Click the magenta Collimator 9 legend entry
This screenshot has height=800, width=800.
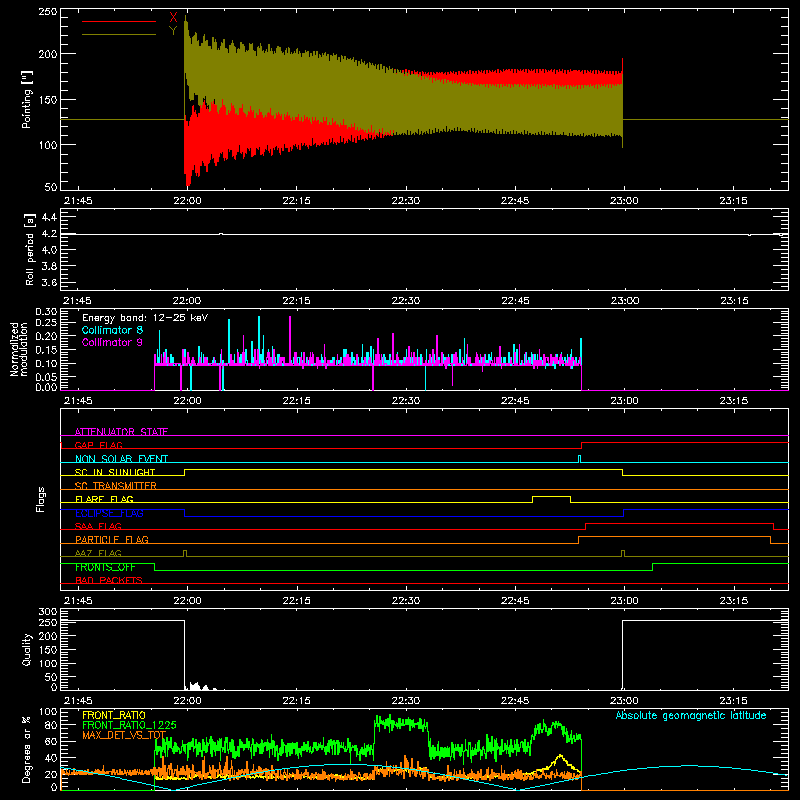pyautogui.click(x=112, y=342)
